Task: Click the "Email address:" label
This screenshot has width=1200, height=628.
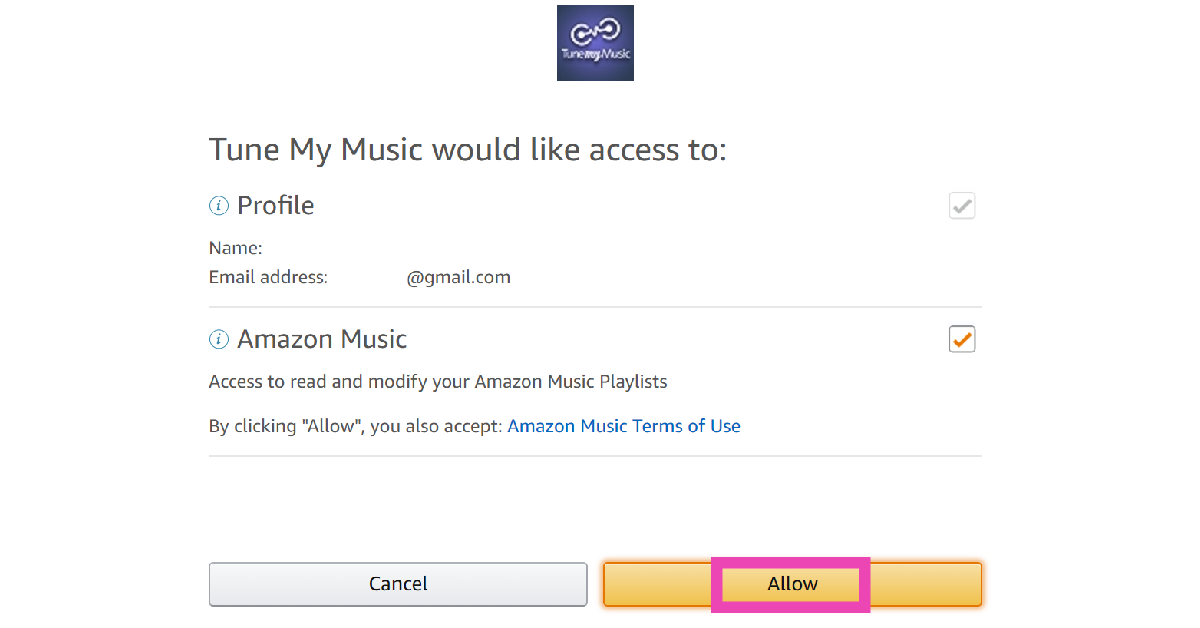Action: click(x=268, y=277)
